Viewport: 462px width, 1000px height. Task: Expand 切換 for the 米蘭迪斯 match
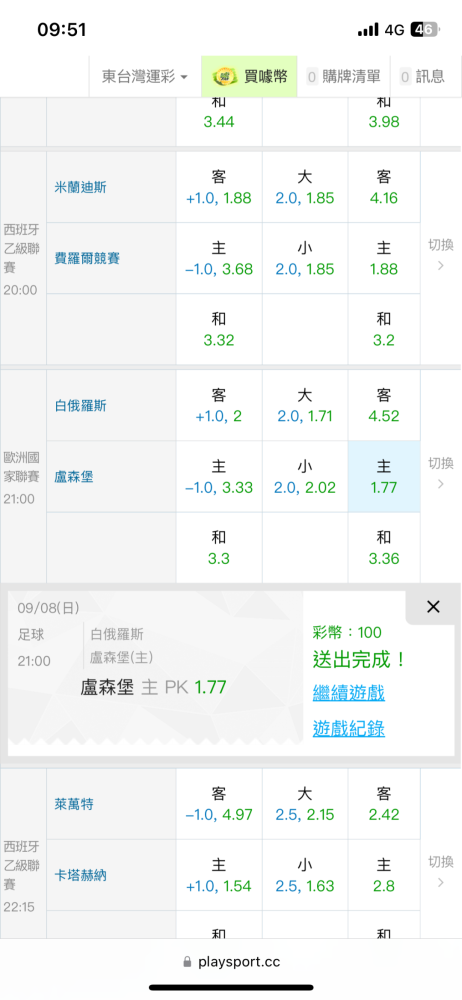(440, 254)
